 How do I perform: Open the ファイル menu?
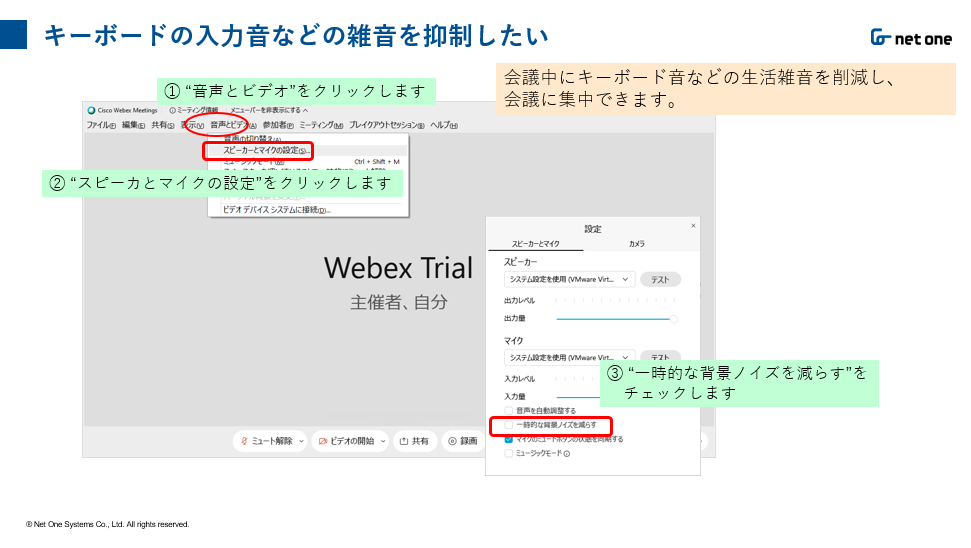tap(101, 125)
